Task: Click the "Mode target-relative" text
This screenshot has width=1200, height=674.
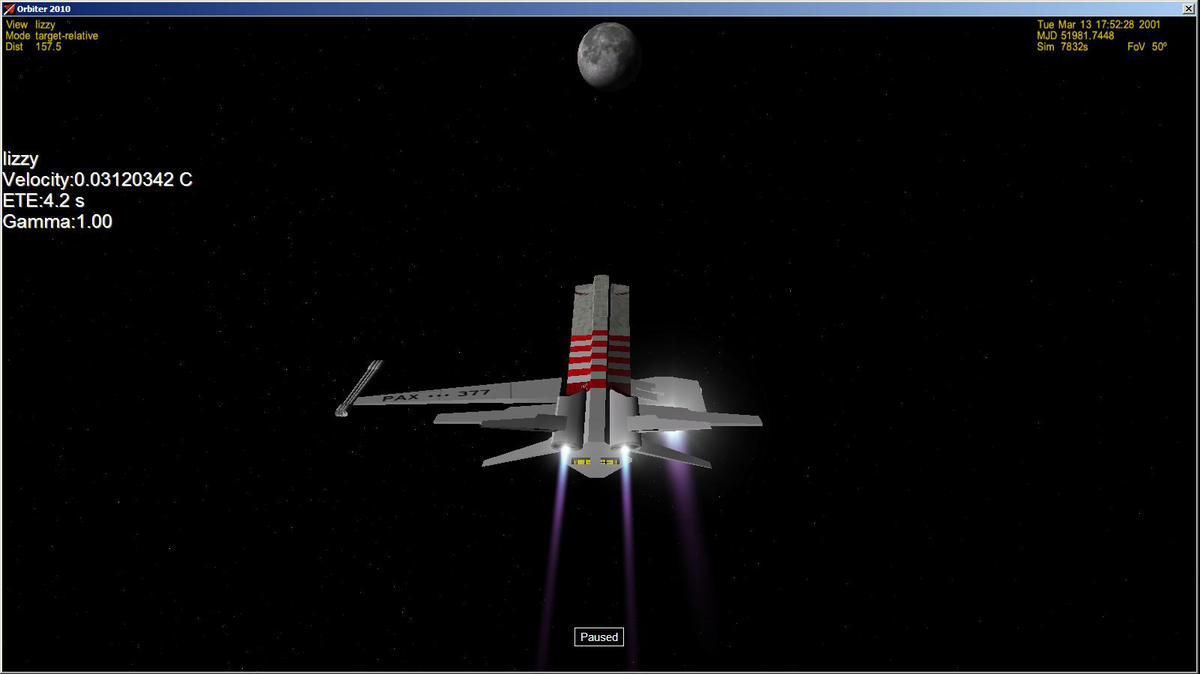Action: coord(52,35)
